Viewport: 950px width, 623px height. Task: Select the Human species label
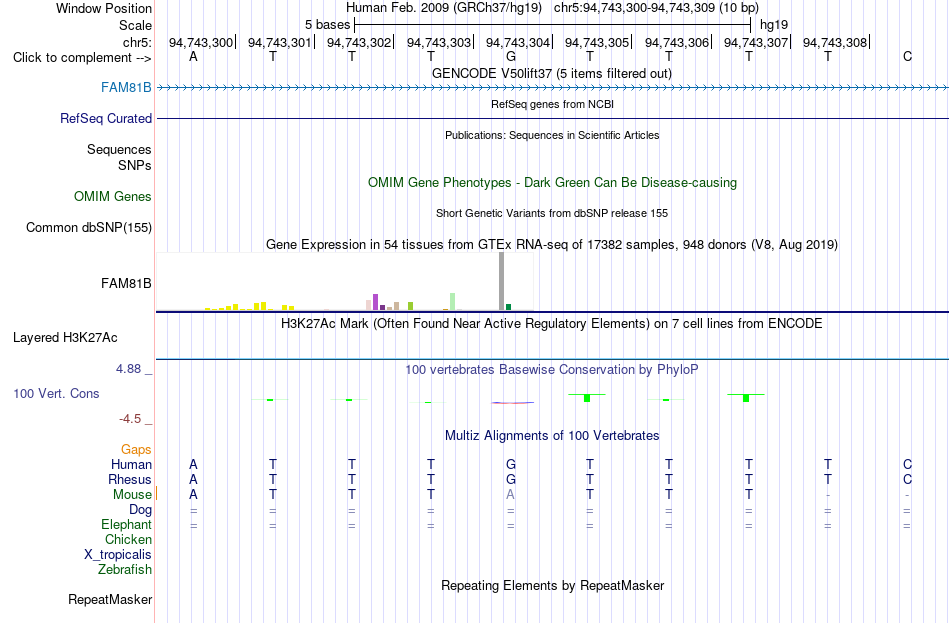pyautogui.click(x=131, y=464)
